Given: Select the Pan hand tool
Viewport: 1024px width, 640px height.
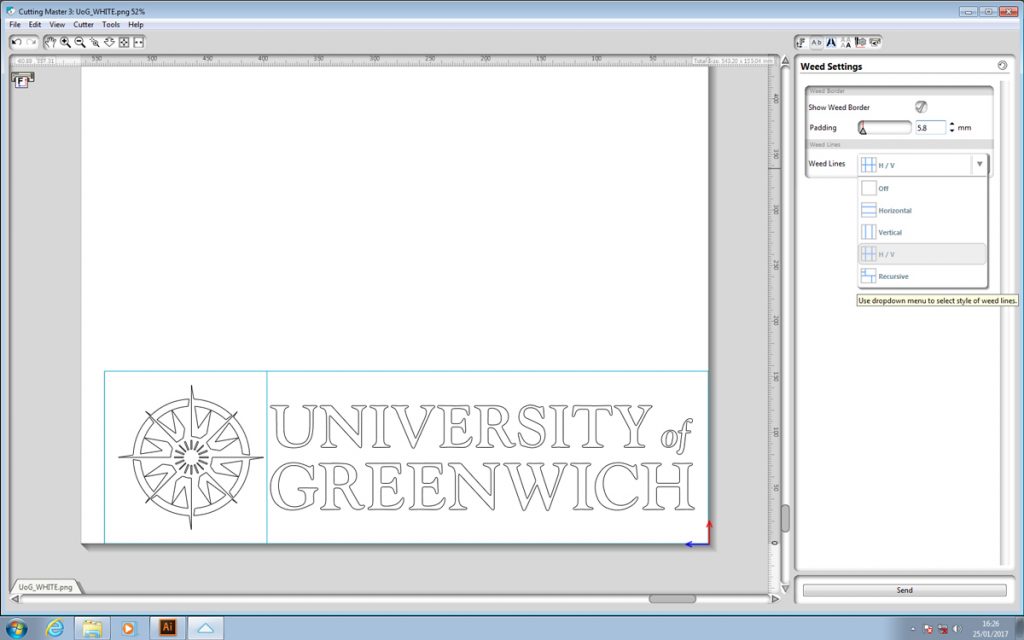Looking at the screenshot, I should click(51, 42).
